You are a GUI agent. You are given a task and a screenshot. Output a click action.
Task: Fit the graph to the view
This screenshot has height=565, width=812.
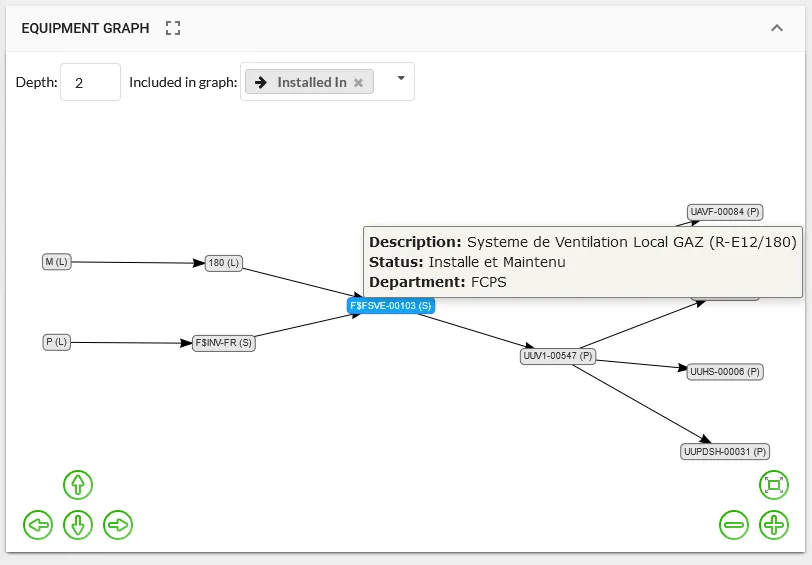coord(774,485)
